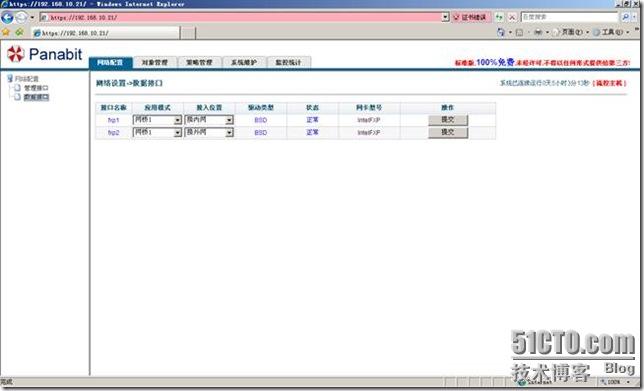Click the network card model cell in fxp2 row
Image resolution: width=644 pixels, height=391 pixels.
click(x=369, y=133)
